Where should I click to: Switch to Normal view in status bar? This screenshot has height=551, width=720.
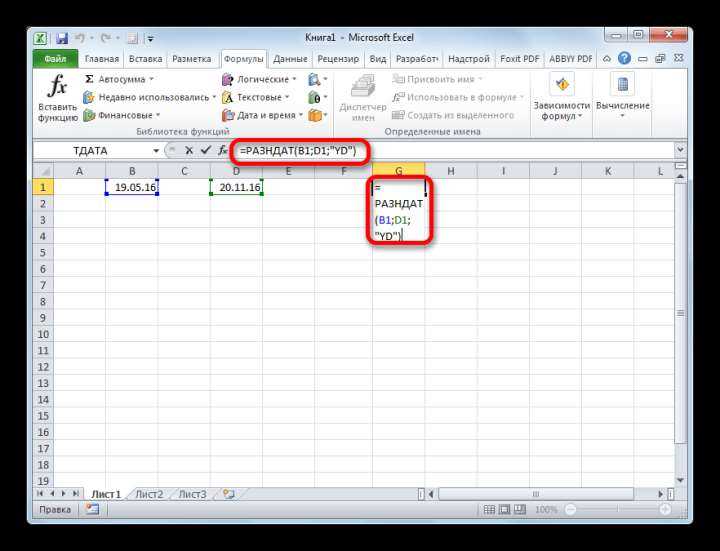click(x=489, y=509)
